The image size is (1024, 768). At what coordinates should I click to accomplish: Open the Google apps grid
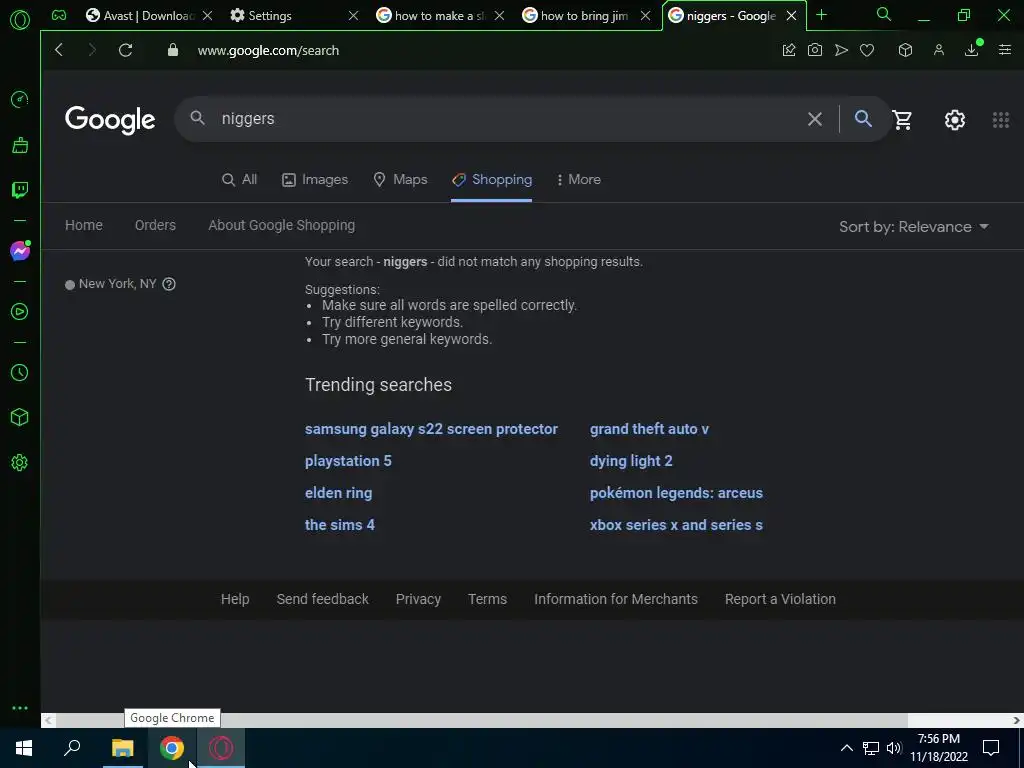click(x=1000, y=120)
